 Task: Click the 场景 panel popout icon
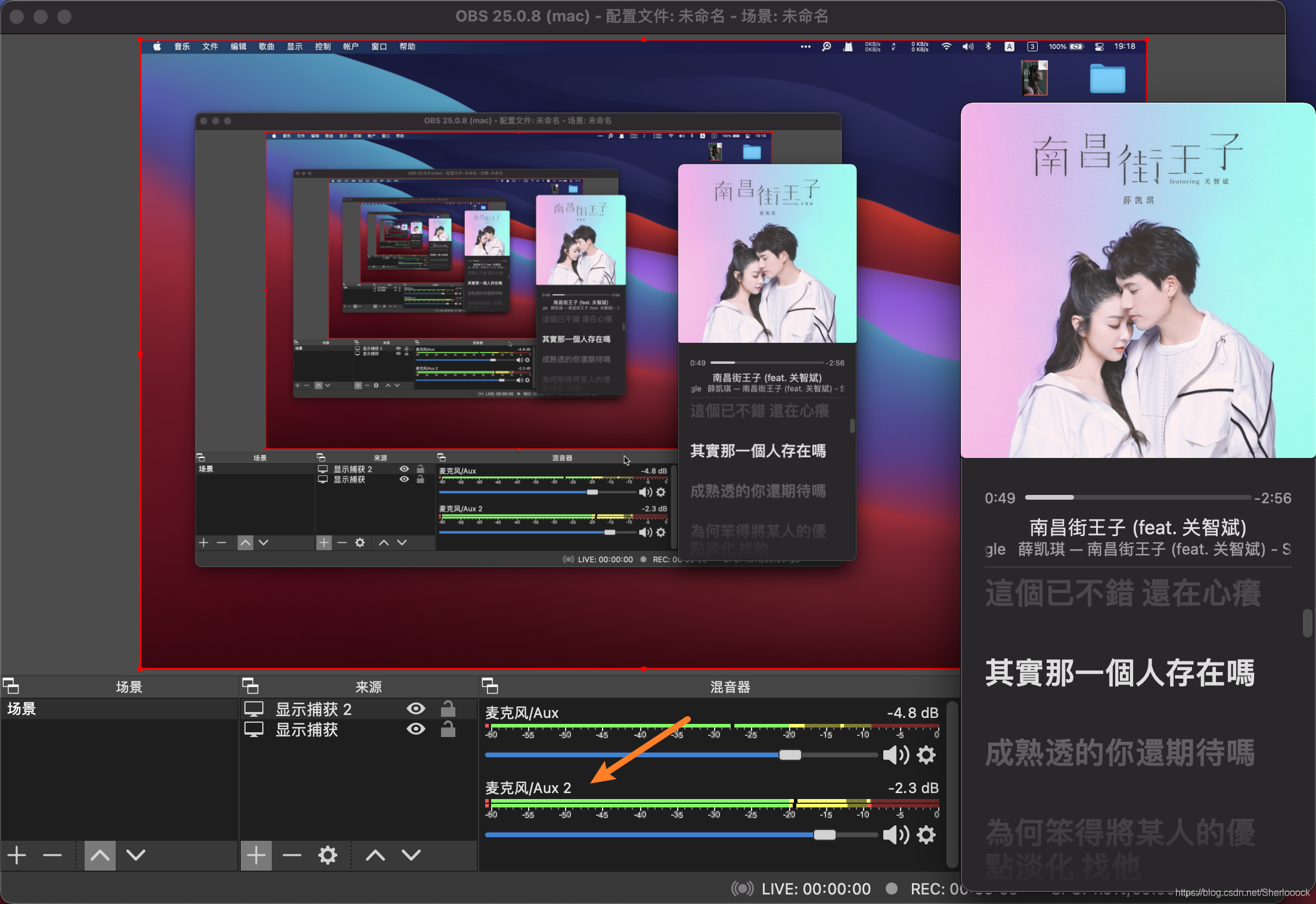(x=12, y=686)
